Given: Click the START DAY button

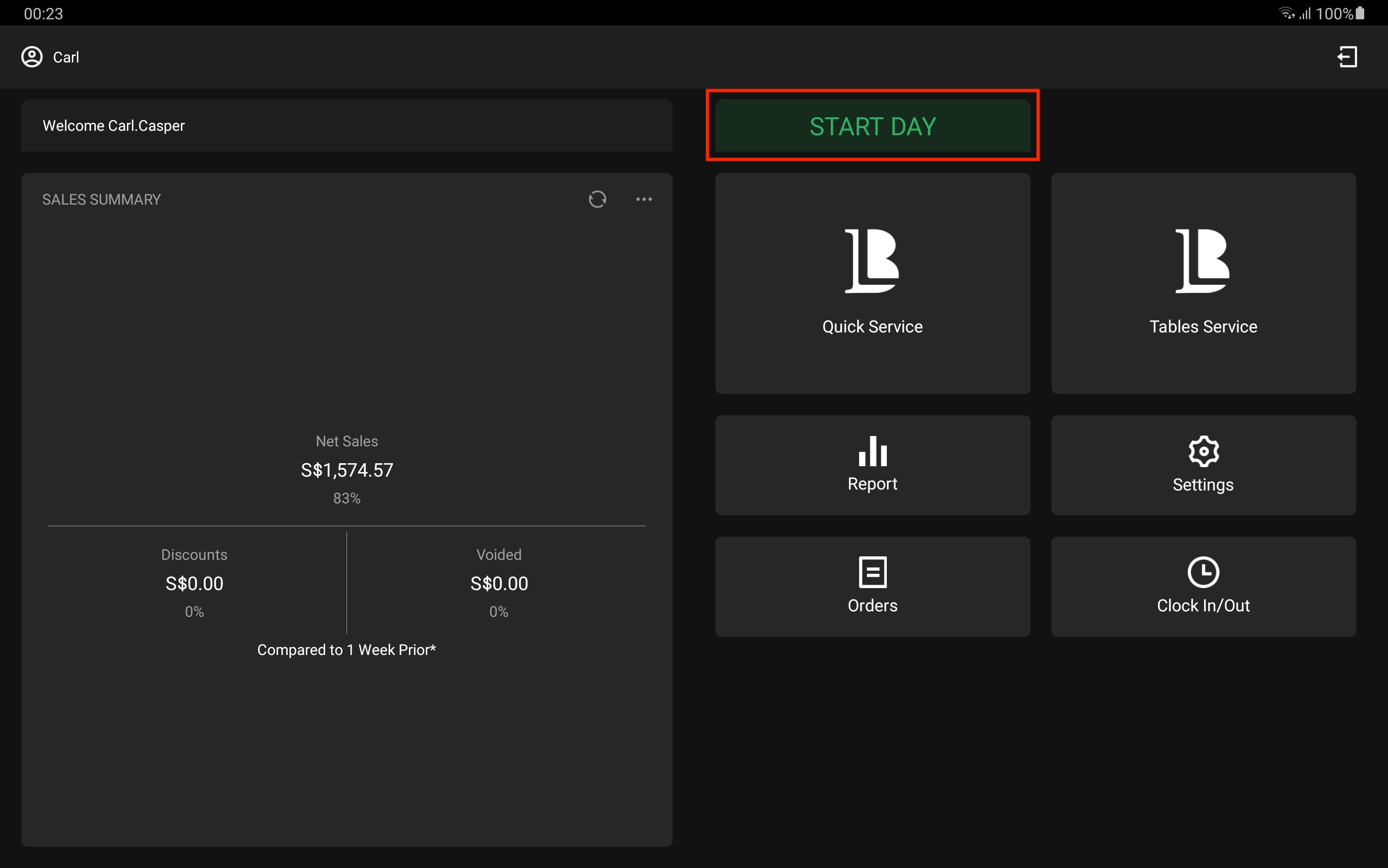Looking at the screenshot, I should [872, 126].
